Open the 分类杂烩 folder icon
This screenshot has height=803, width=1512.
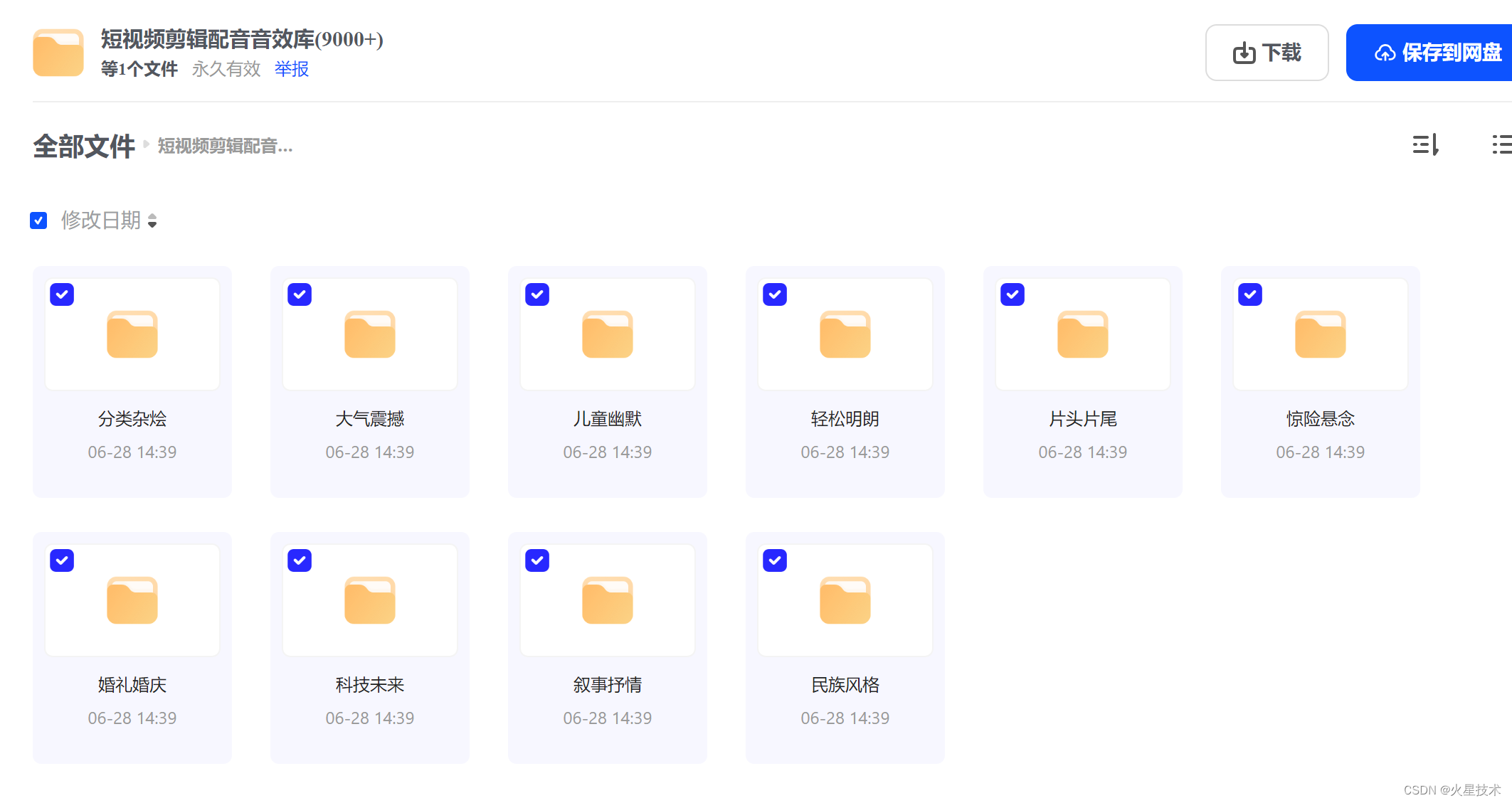coord(132,334)
